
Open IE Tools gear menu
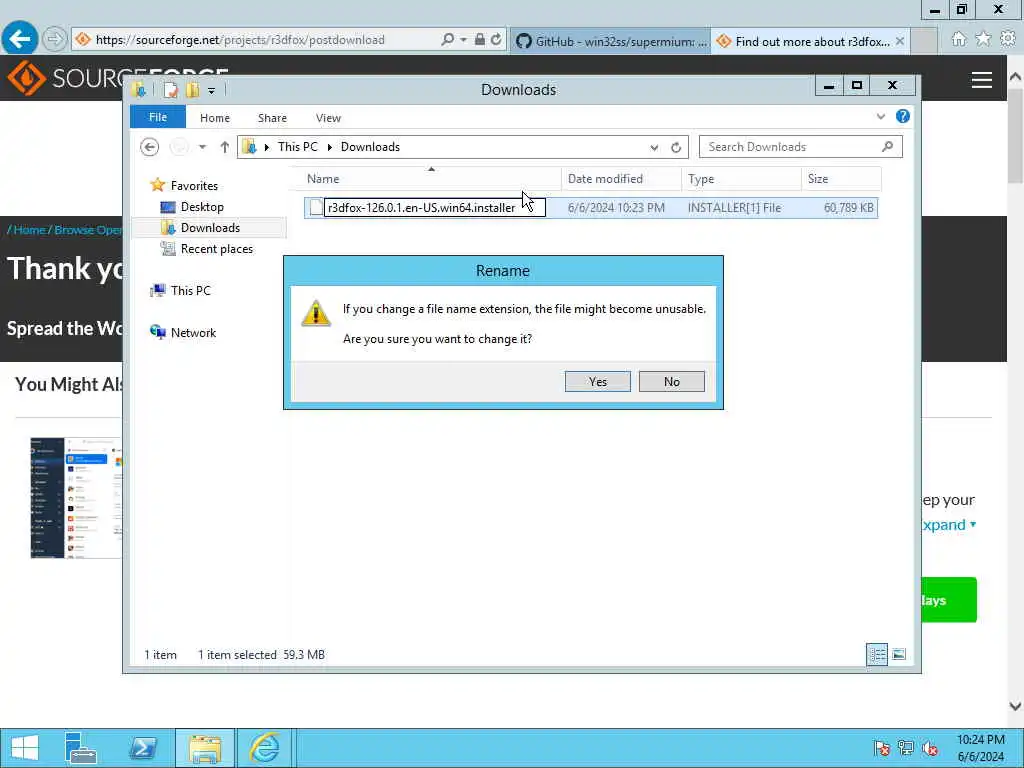tap(1008, 40)
